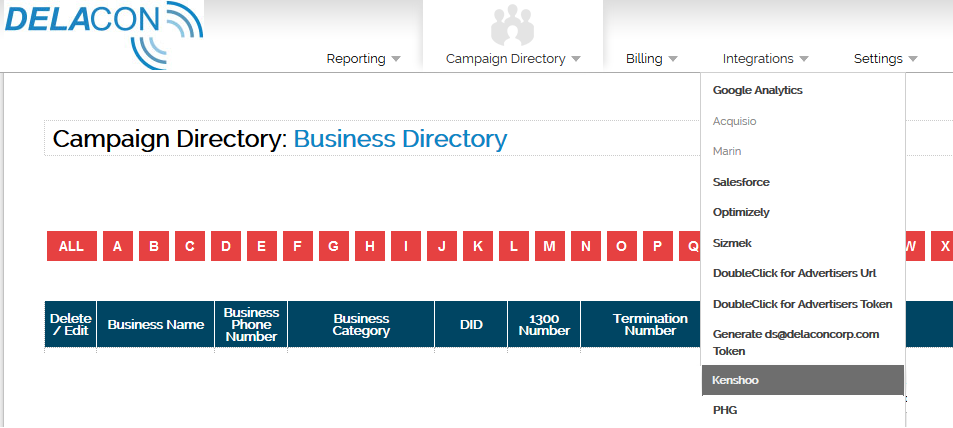Click the 1300 Number column header

544,325
